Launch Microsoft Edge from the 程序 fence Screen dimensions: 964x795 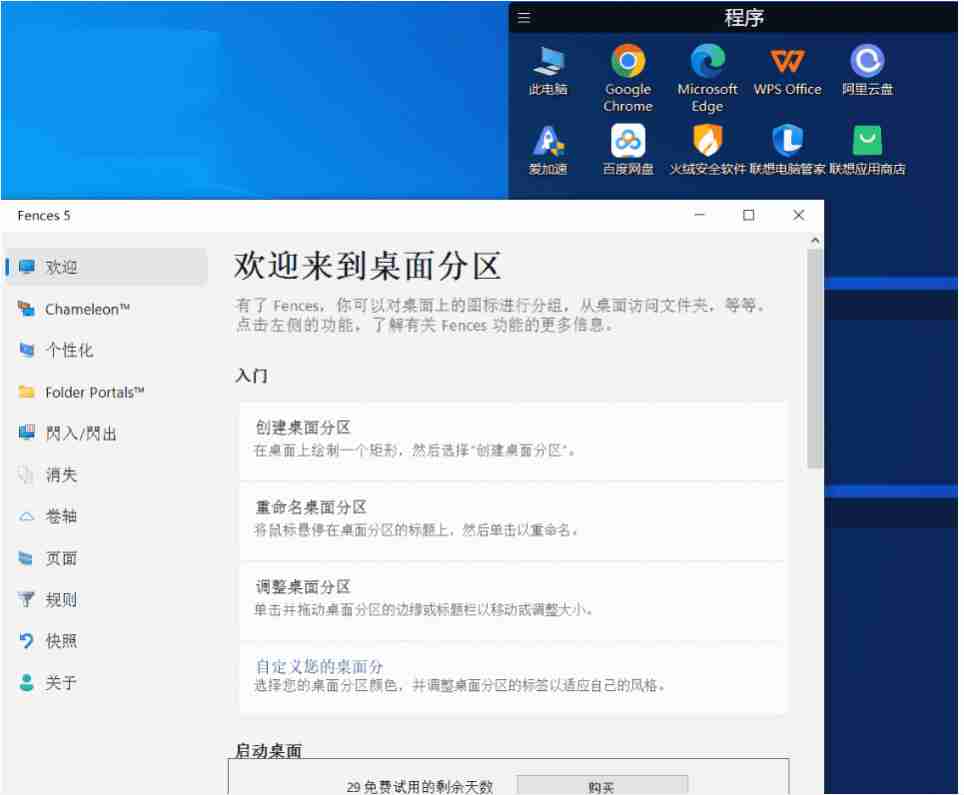click(707, 78)
